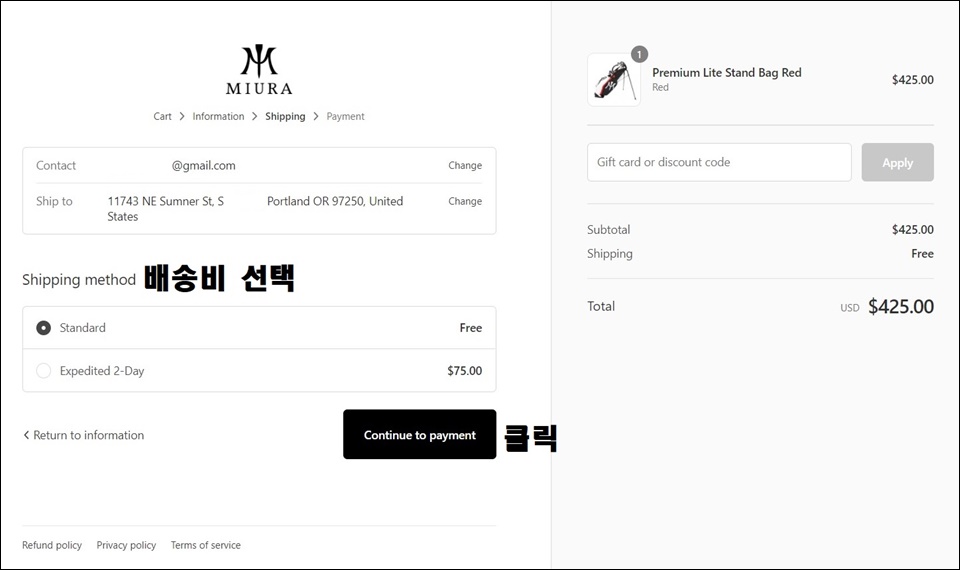
Task: Click the item quantity badge on product
Action: click(x=639, y=54)
